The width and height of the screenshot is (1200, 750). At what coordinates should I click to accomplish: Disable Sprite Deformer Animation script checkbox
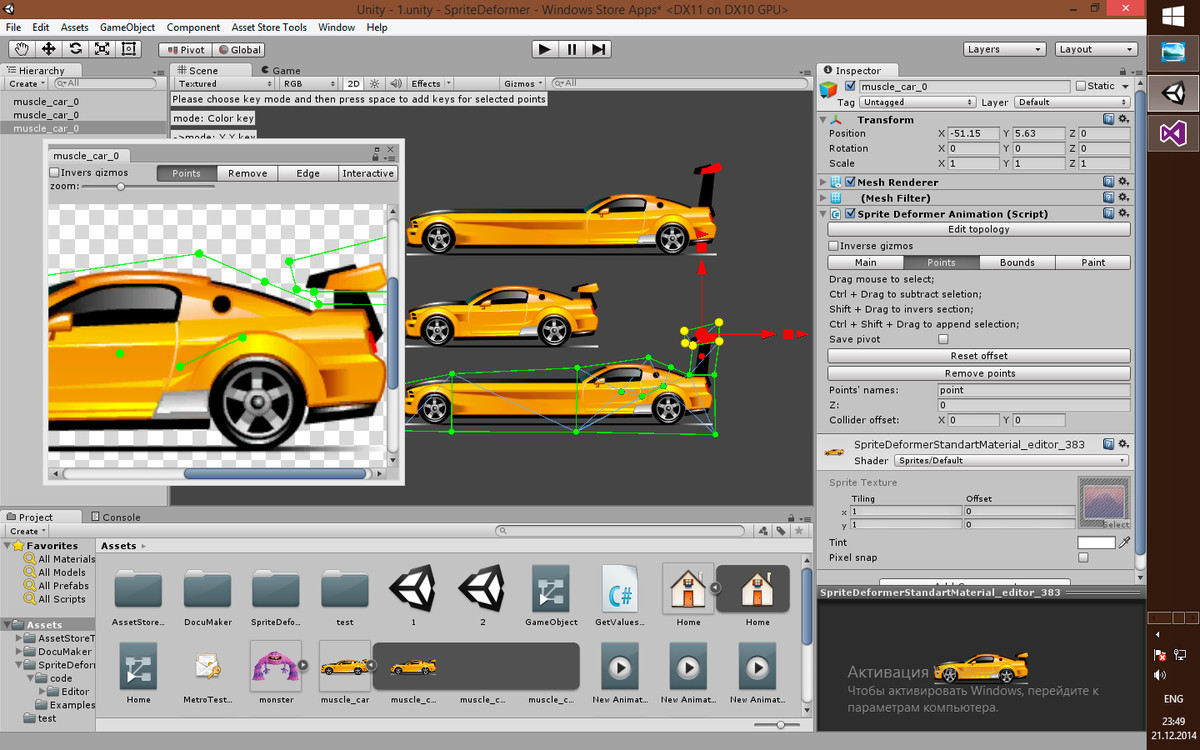point(850,214)
